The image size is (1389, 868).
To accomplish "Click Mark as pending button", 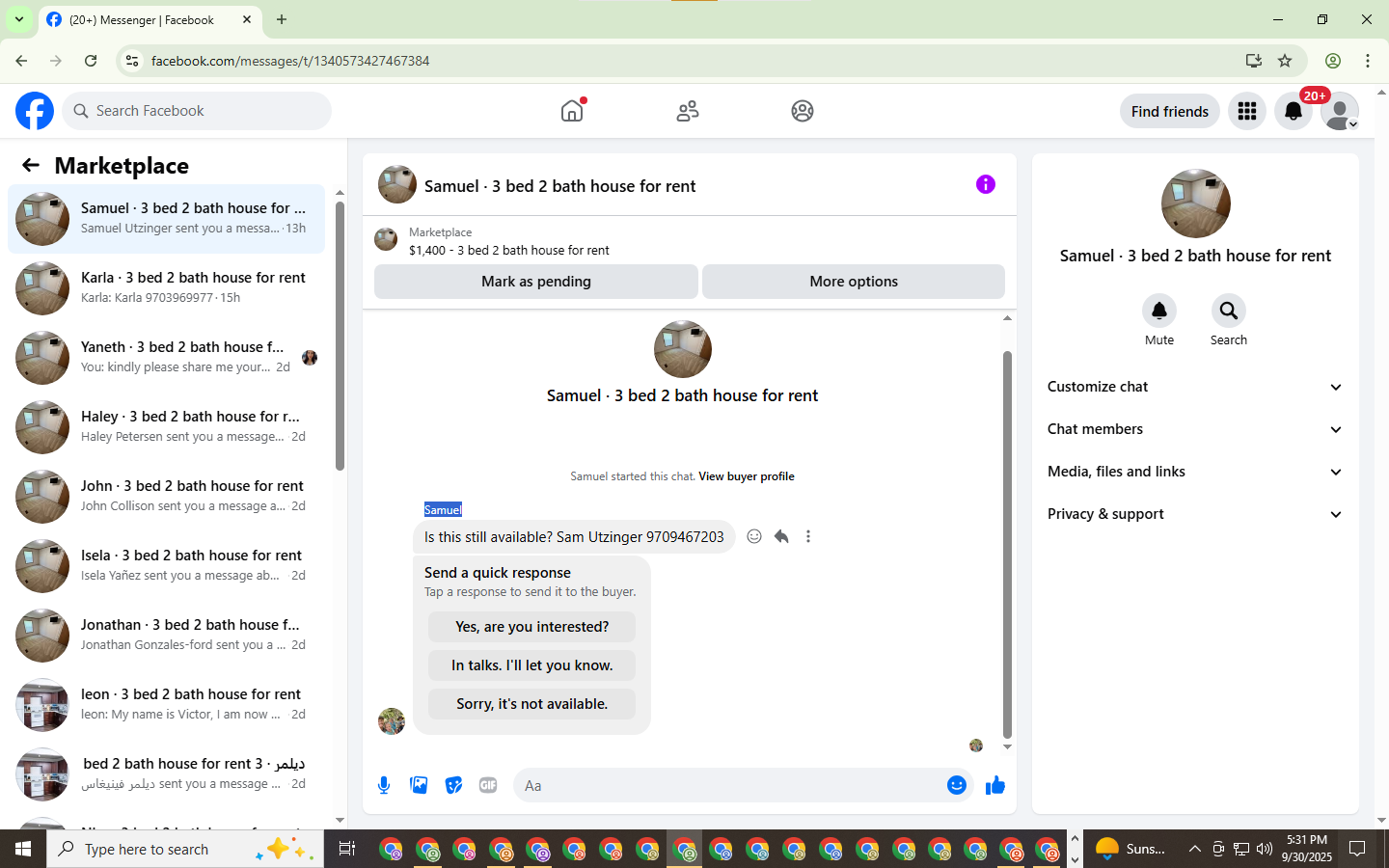I will tap(536, 282).
